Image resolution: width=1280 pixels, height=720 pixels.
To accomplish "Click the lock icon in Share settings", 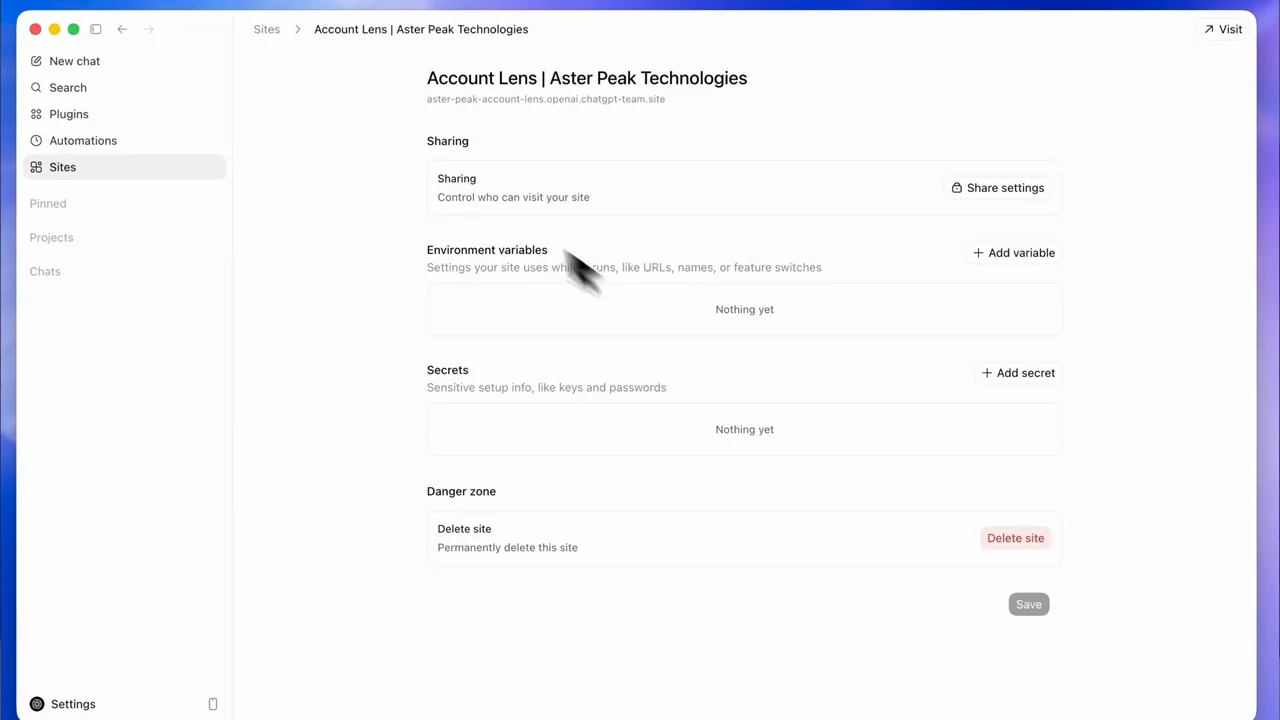I will coord(957,188).
